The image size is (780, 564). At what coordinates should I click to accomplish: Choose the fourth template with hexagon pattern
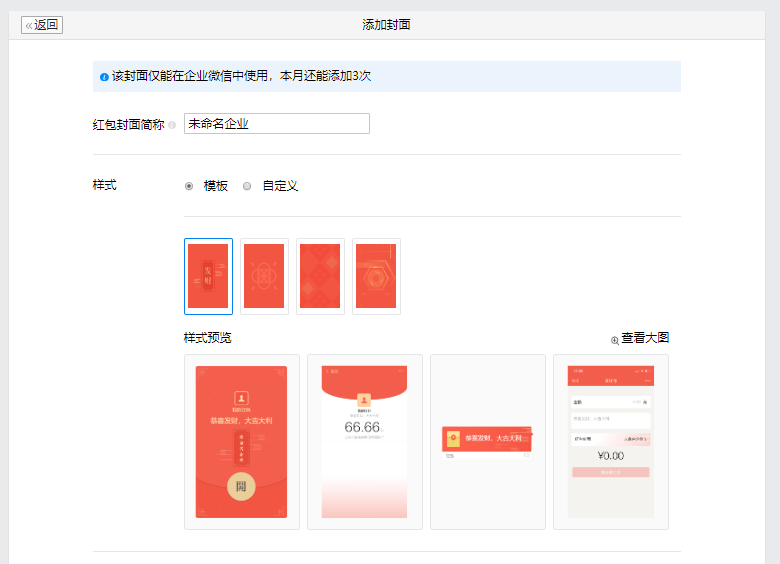pyautogui.click(x=376, y=276)
